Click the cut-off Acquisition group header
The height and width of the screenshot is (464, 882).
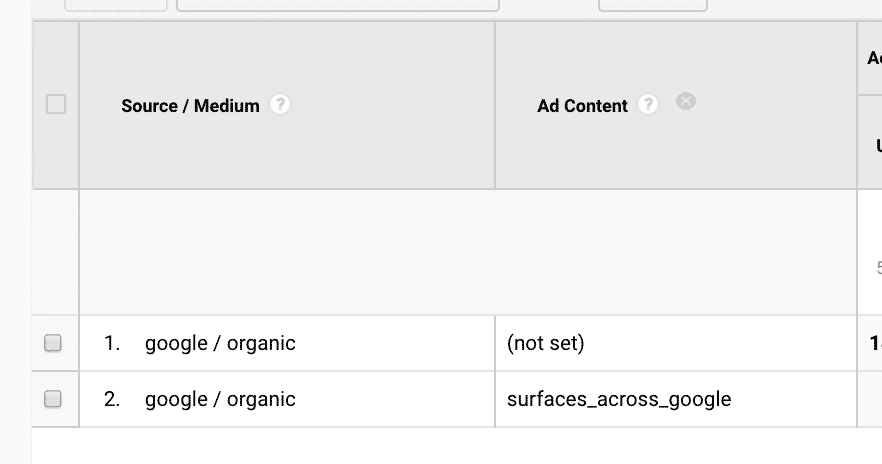[874, 58]
